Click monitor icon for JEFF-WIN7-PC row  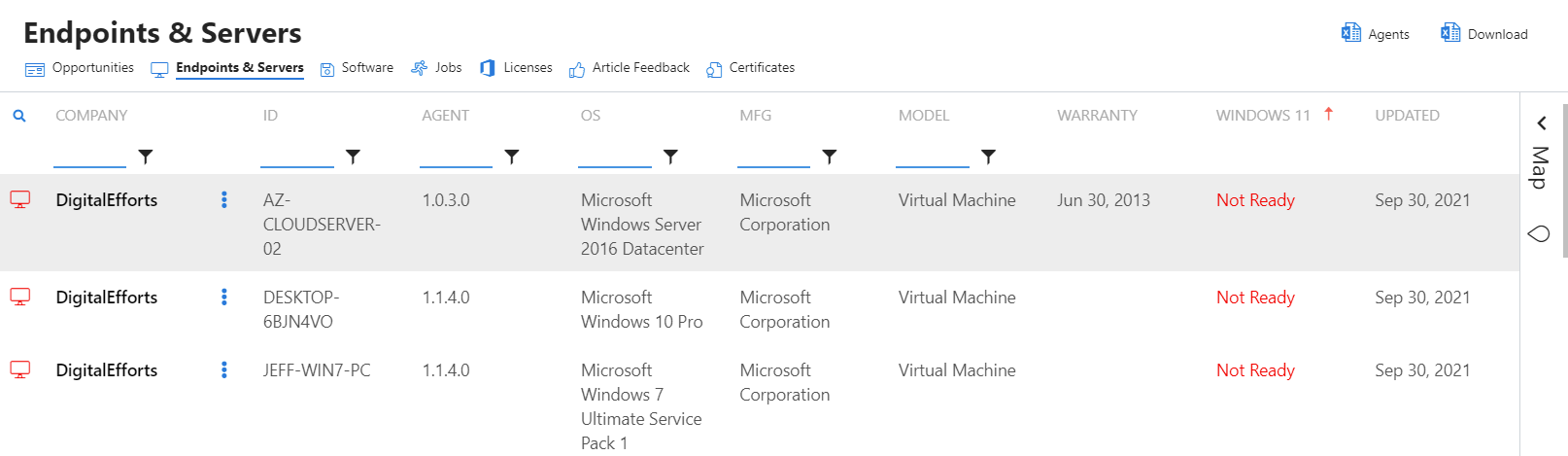(20, 369)
